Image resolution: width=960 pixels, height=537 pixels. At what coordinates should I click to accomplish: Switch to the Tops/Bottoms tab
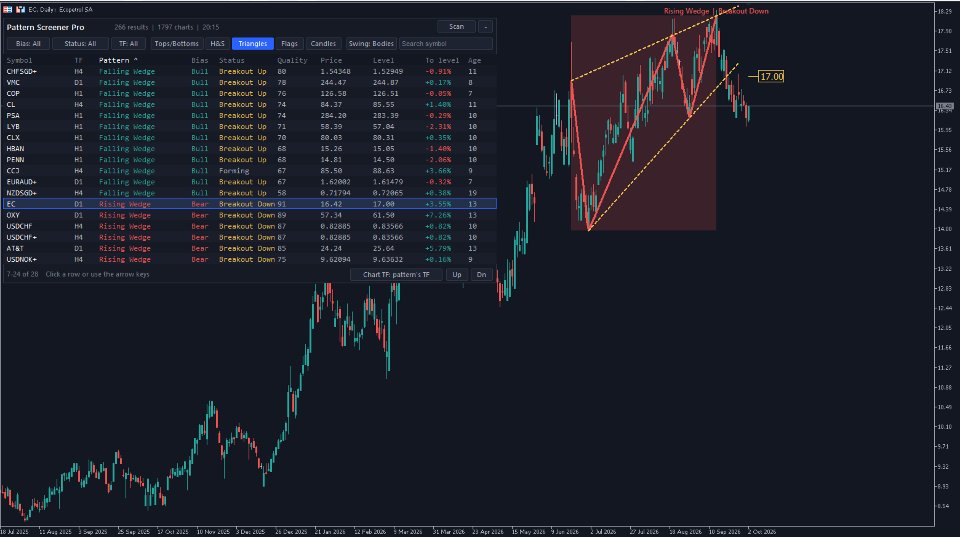(x=176, y=43)
